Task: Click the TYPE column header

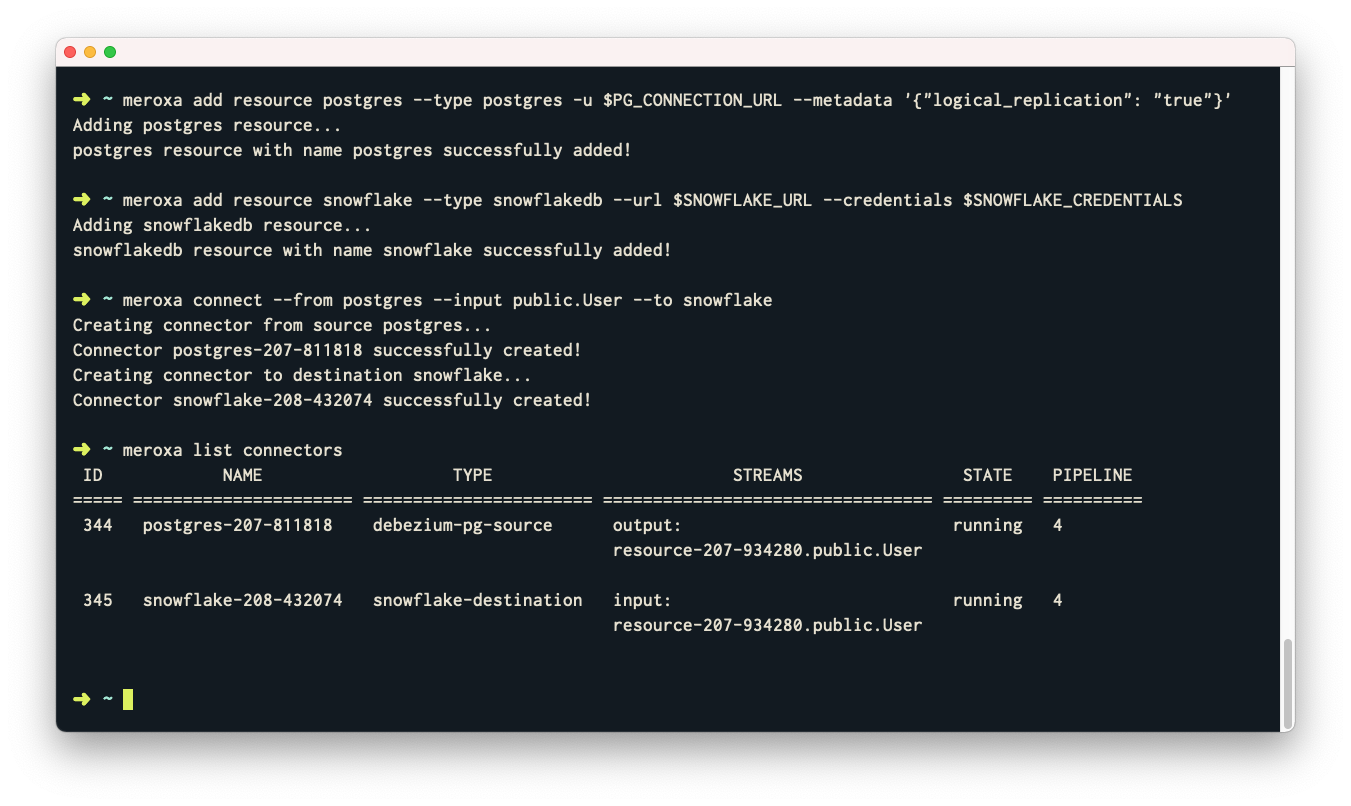Action: pos(472,475)
